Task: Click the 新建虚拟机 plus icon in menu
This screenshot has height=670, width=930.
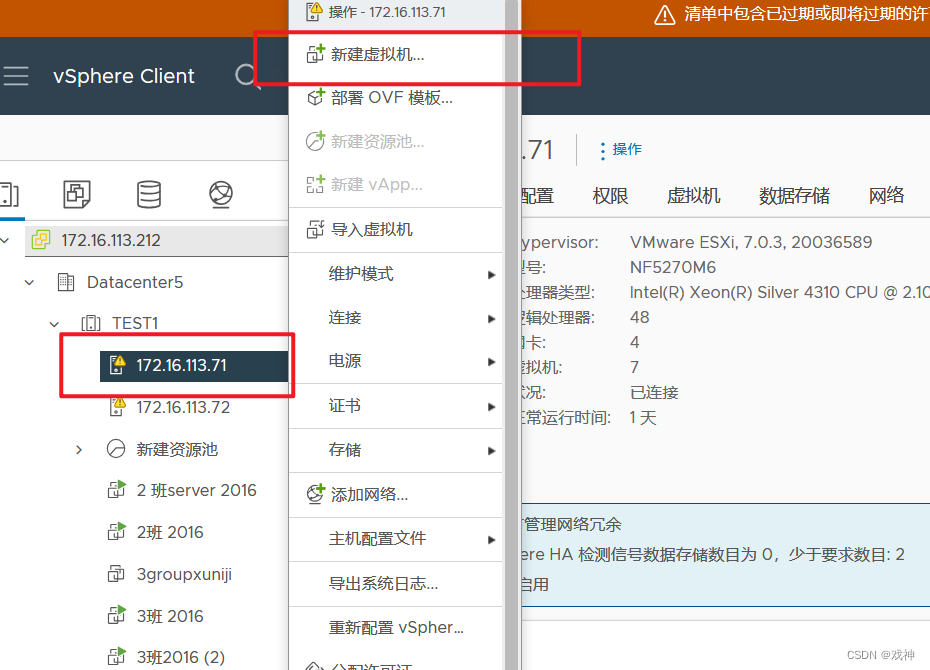Action: pyautogui.click(x=315, y=53)
